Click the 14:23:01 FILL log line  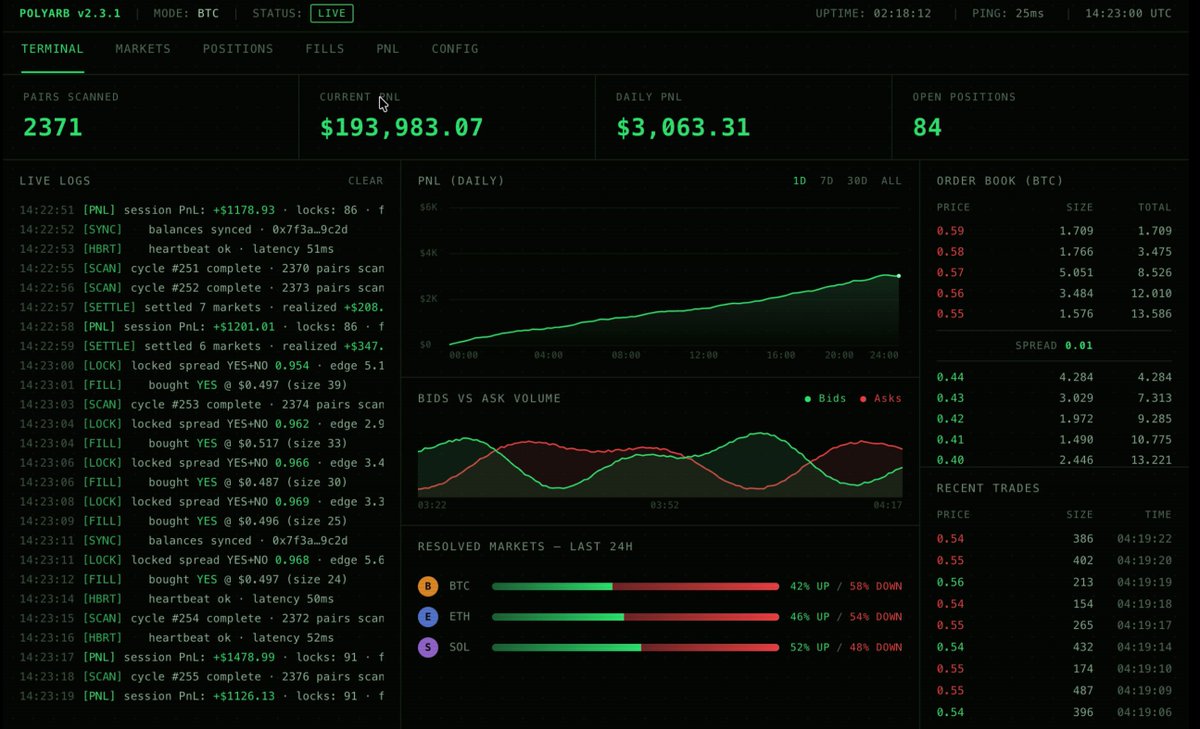tap(201, 385)
